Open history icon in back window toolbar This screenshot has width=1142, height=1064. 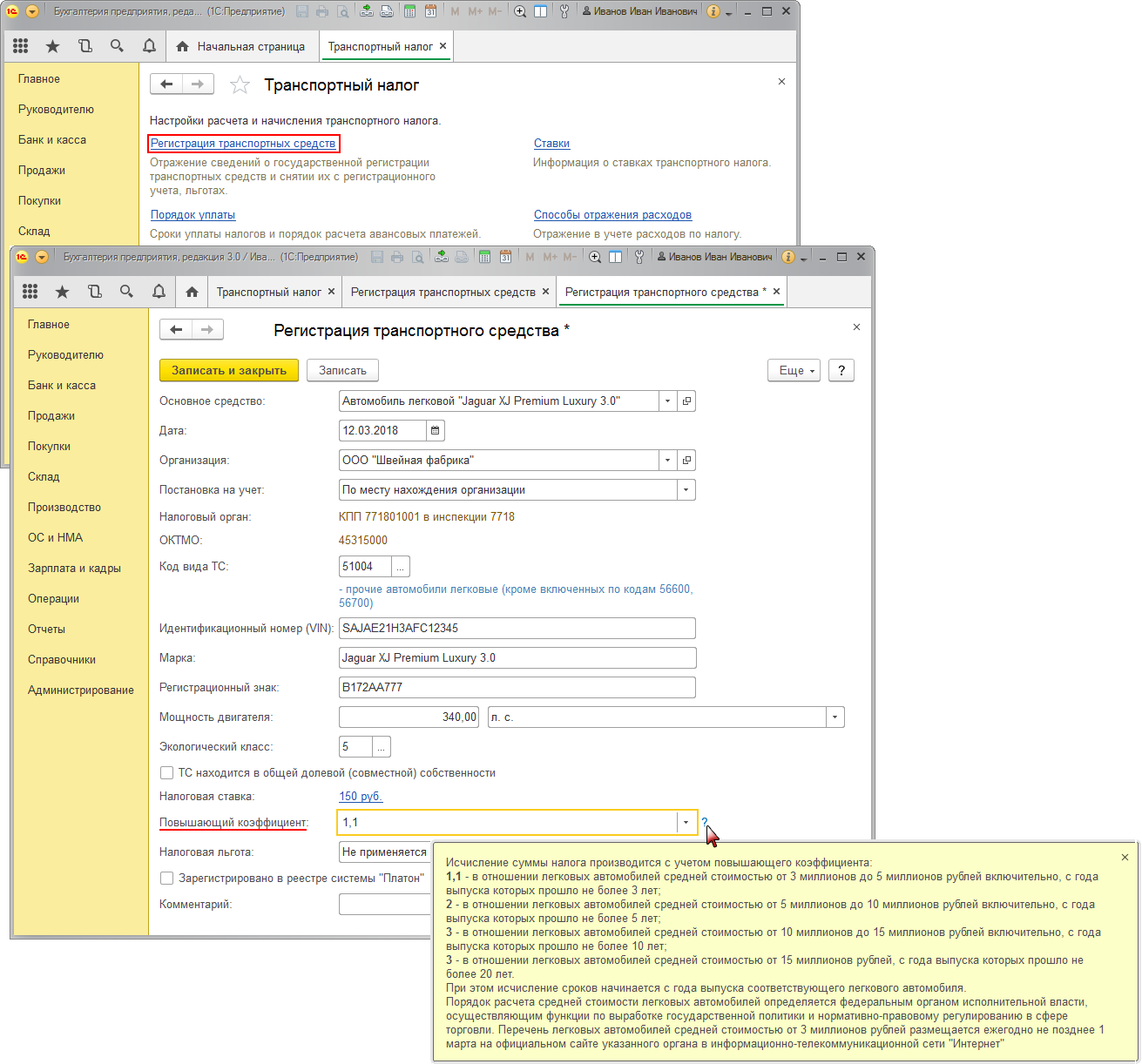point(84,46)
